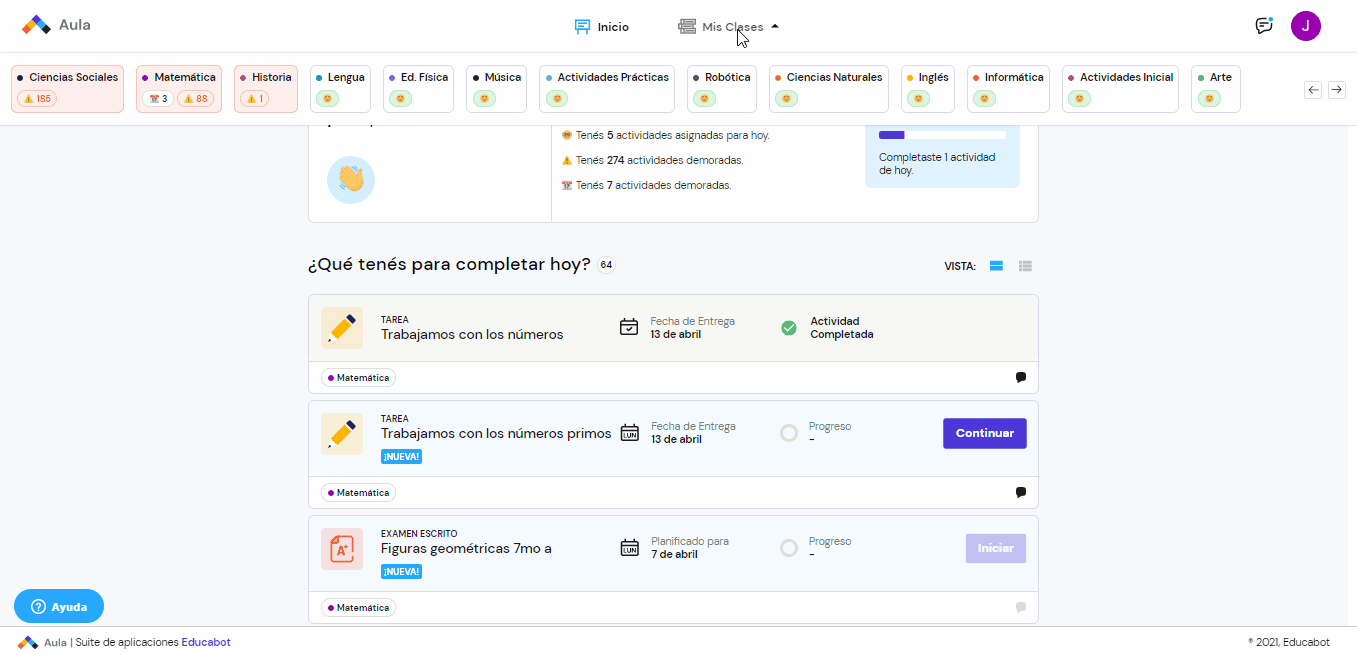This screenshot has height=655, width=1357.
Task: Open the user avatar J menu
Action: click(1305, 26)
